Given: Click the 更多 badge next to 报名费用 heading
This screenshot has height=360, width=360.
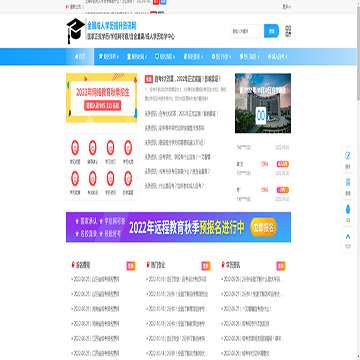Looking at the screenshot, I should pyautogui.click(x=131, y=266).
